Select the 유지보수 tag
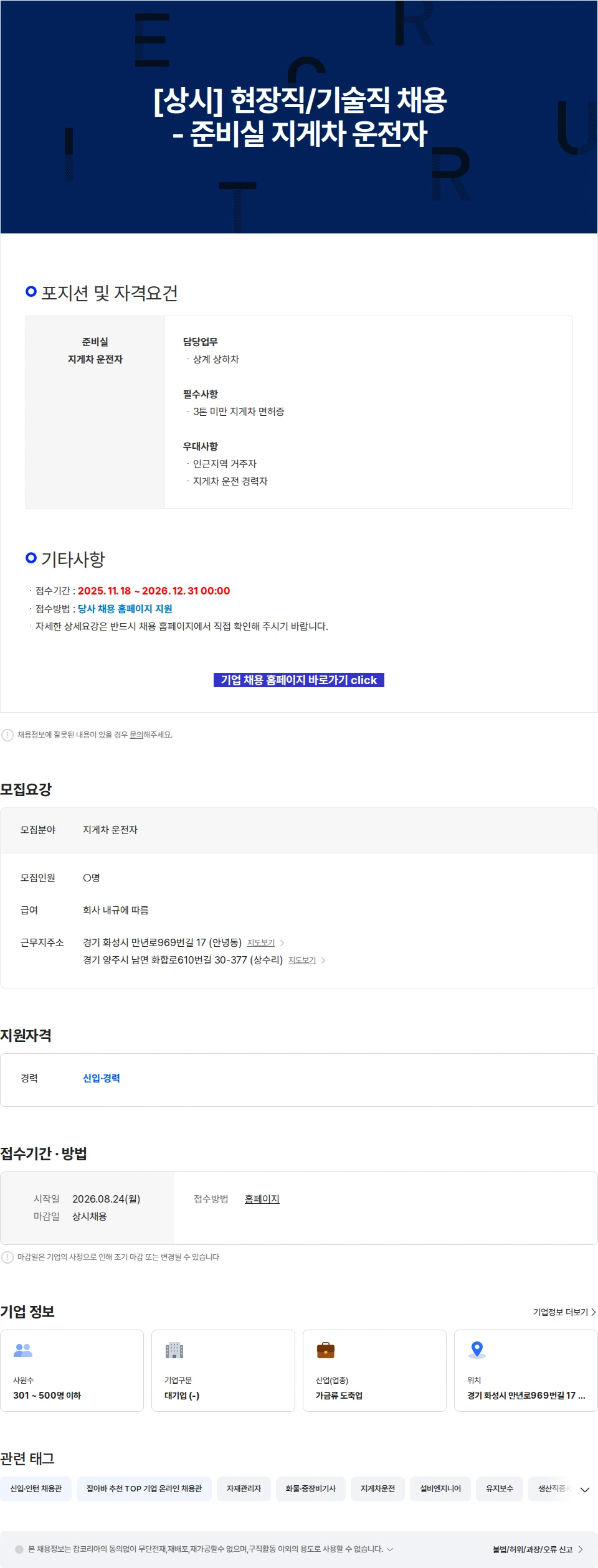Screen dimensions: 598x1568 coord(500,1489)
